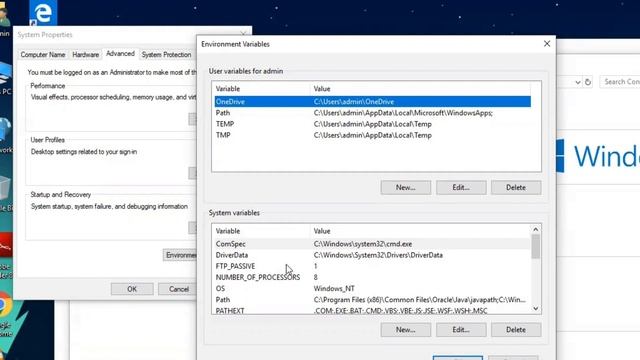Click OK in System Properties

pos(132,289)
